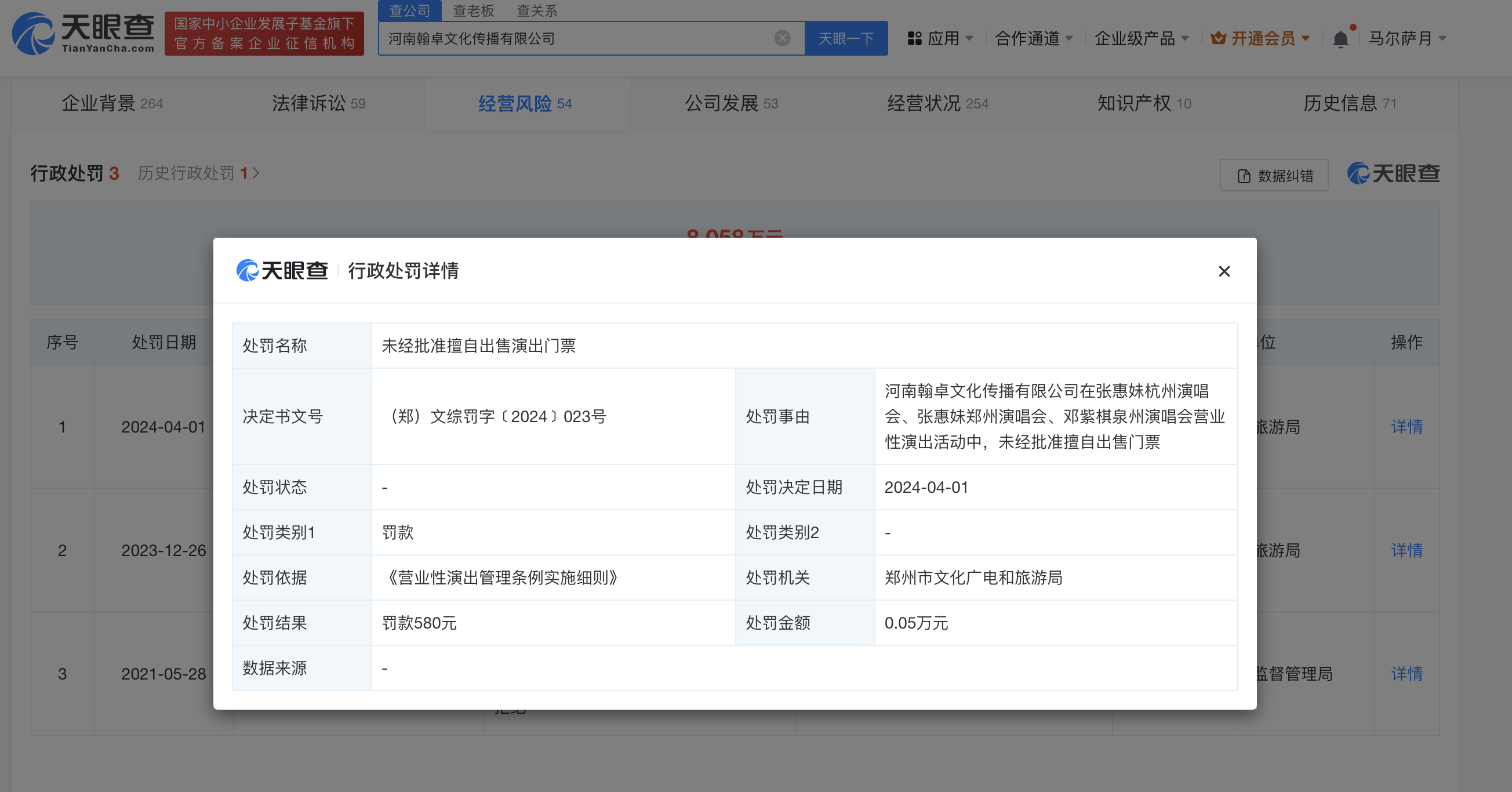Click the crown icon next to 开通会员

pos(1219,38)
